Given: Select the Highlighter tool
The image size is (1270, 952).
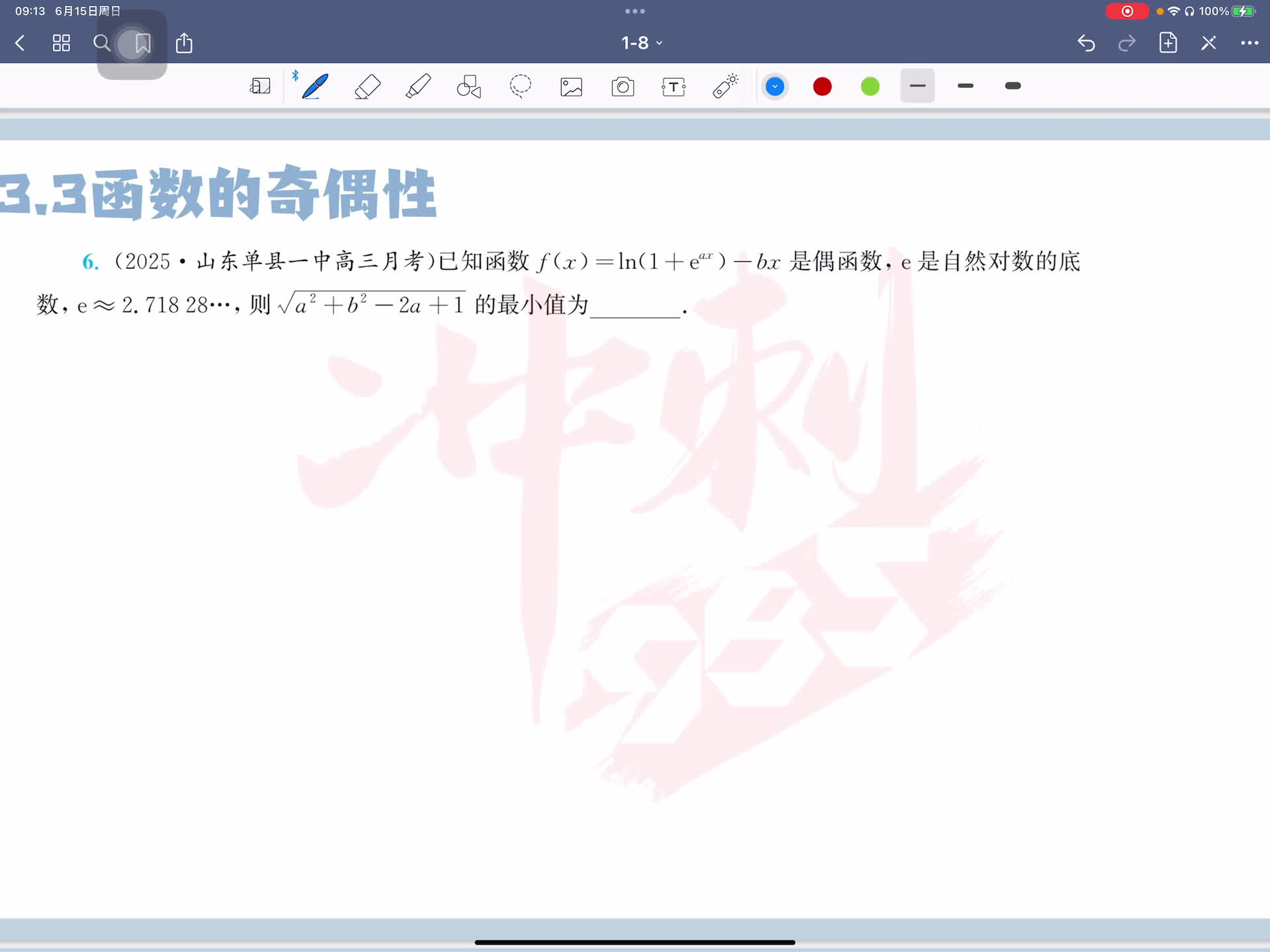Looking at the screenshot, I should click(x=418, y=87).
